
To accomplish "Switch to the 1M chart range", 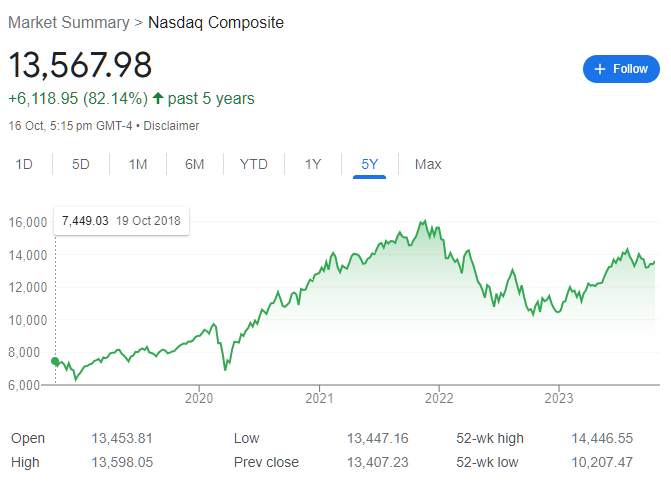I will point(138,164).
